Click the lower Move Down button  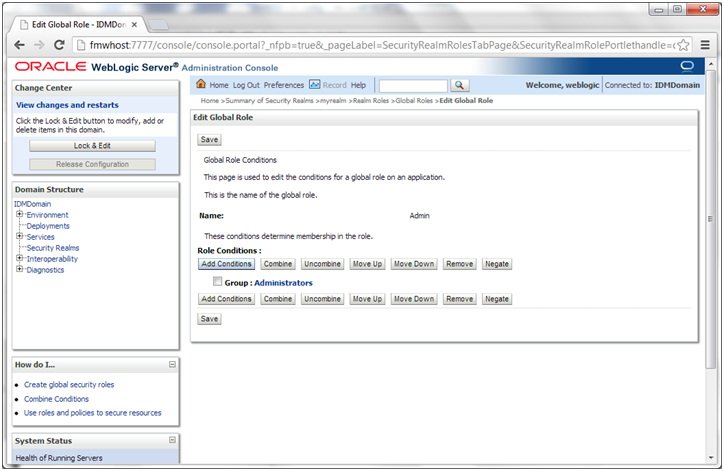[x=414, y=299]
